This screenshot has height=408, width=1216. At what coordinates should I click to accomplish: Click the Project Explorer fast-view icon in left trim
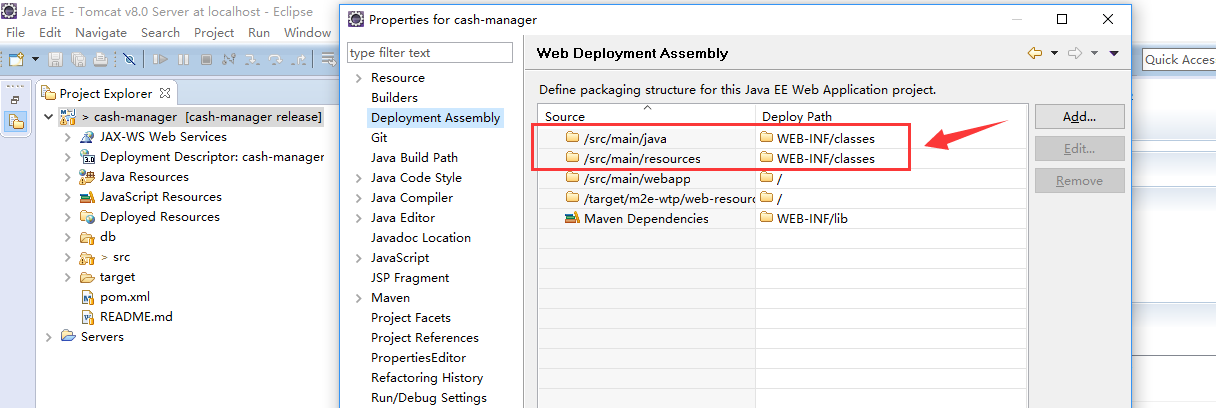click(16, 122)
